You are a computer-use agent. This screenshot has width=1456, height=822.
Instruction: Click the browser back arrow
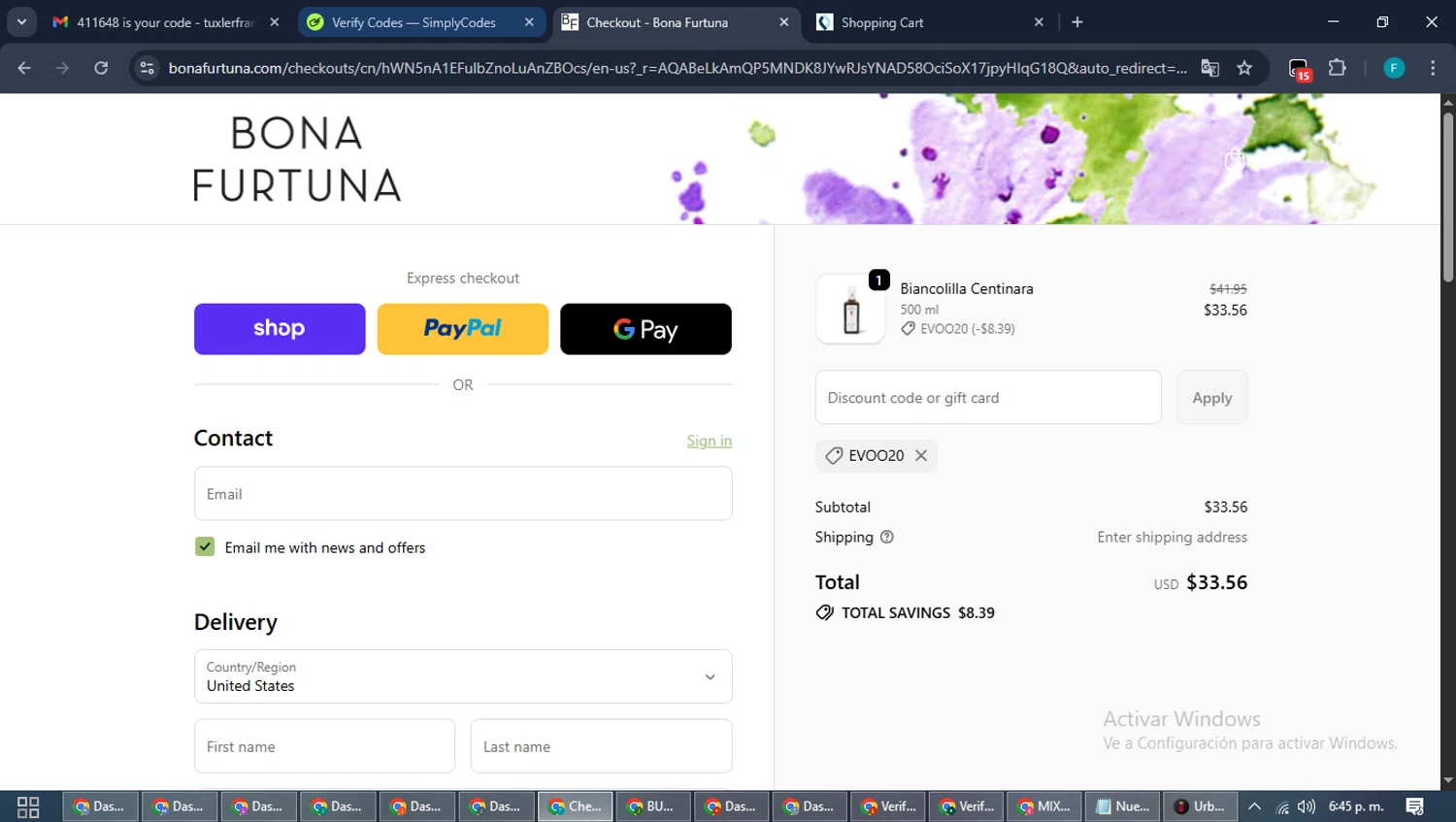click(x=24, y=68)
